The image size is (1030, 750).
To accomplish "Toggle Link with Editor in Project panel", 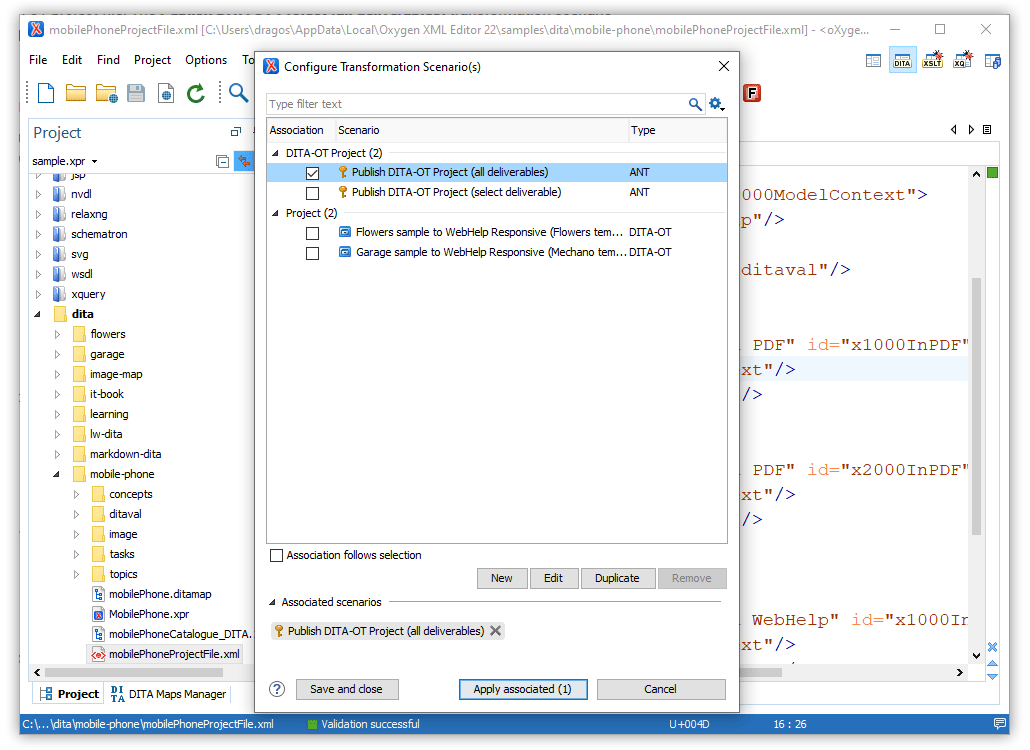I will pyautogui.click(x=244, y=161).
